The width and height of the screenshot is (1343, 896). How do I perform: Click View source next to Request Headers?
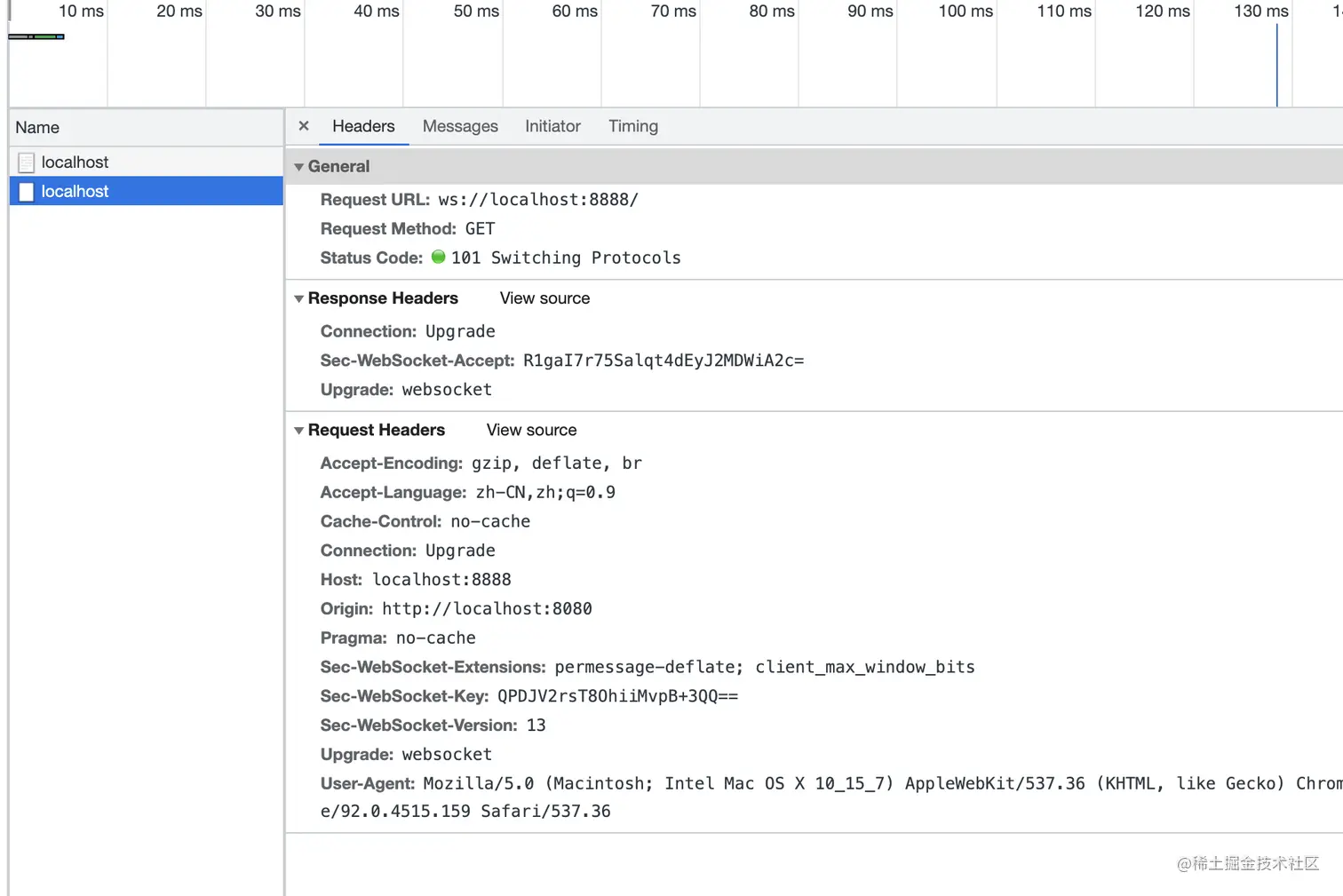[531, 430]
